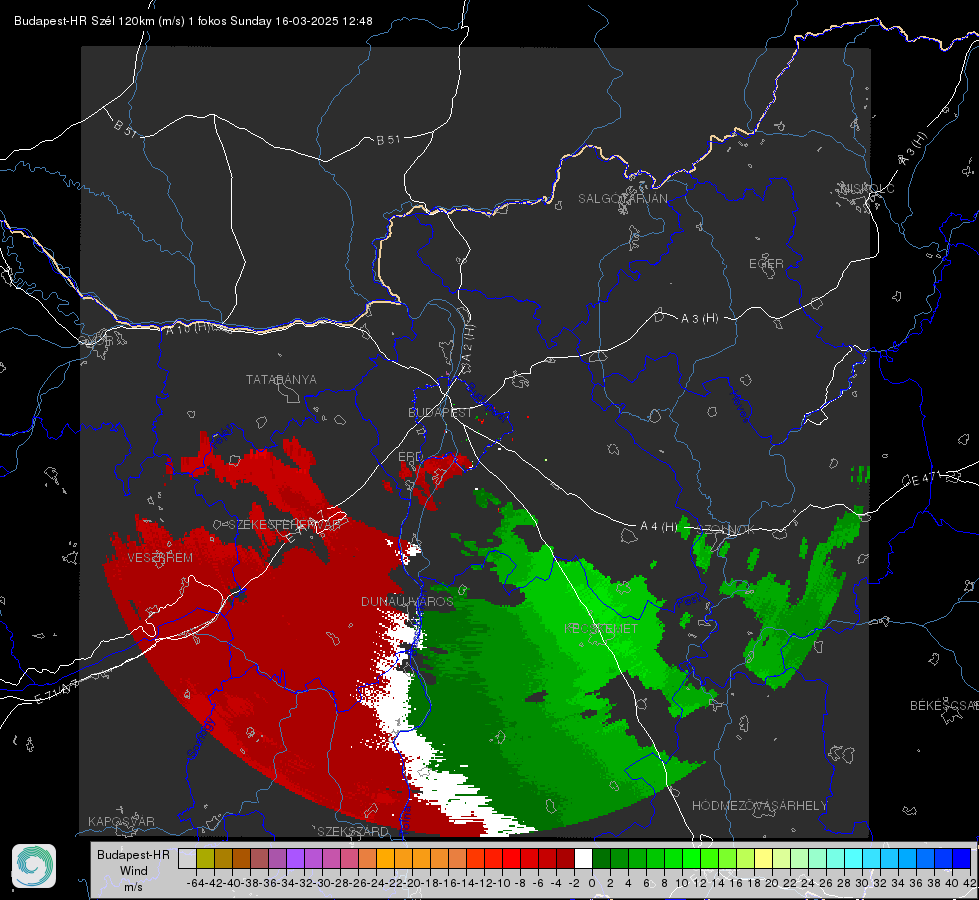Click the HÓDMEZŐVÁSÁRHELY city label
979x900 pixels.
[759, 806]
